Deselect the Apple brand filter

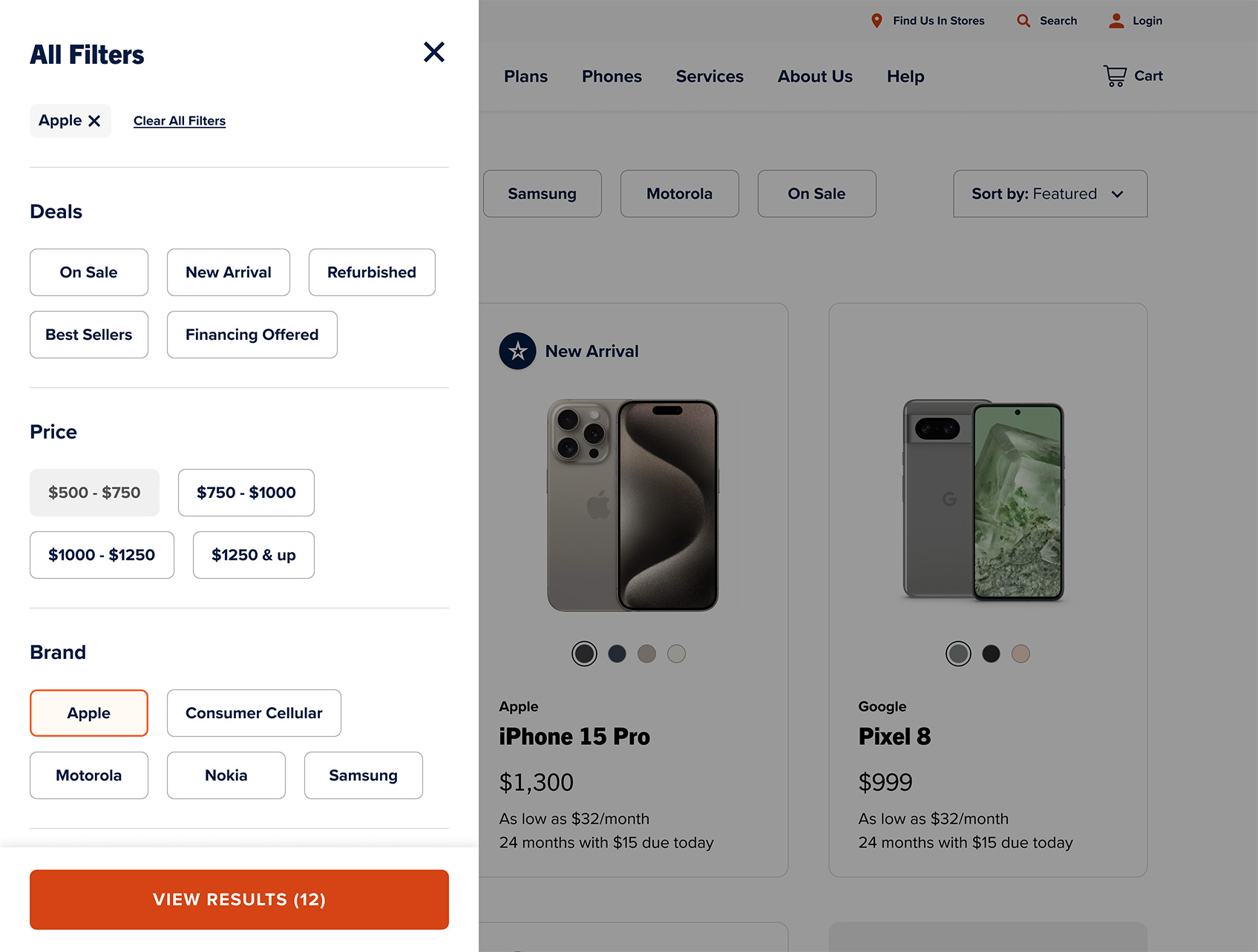tap(89, 713)
